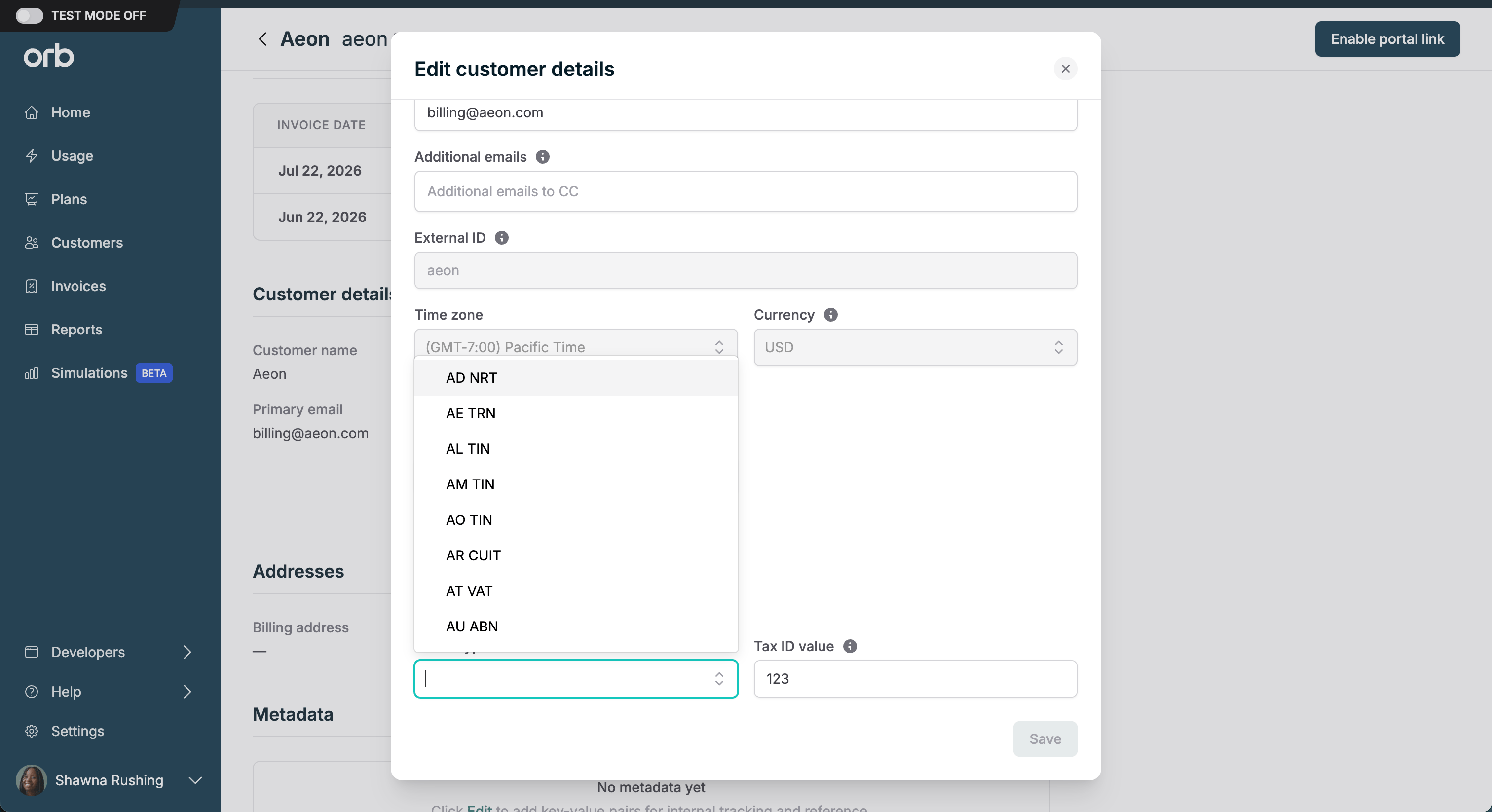The width and height of the screenshot is (1492, 812).
Task: Click the Developers window icon
Action: 32,652
